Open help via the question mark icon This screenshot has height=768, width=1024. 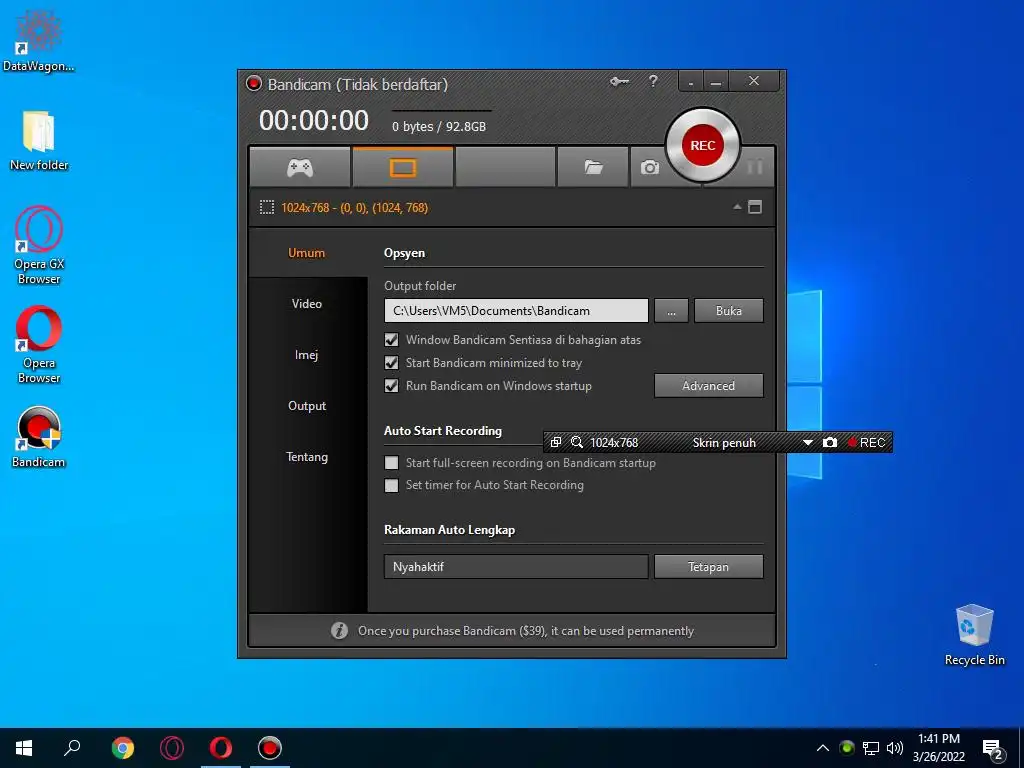coord(653,82)
